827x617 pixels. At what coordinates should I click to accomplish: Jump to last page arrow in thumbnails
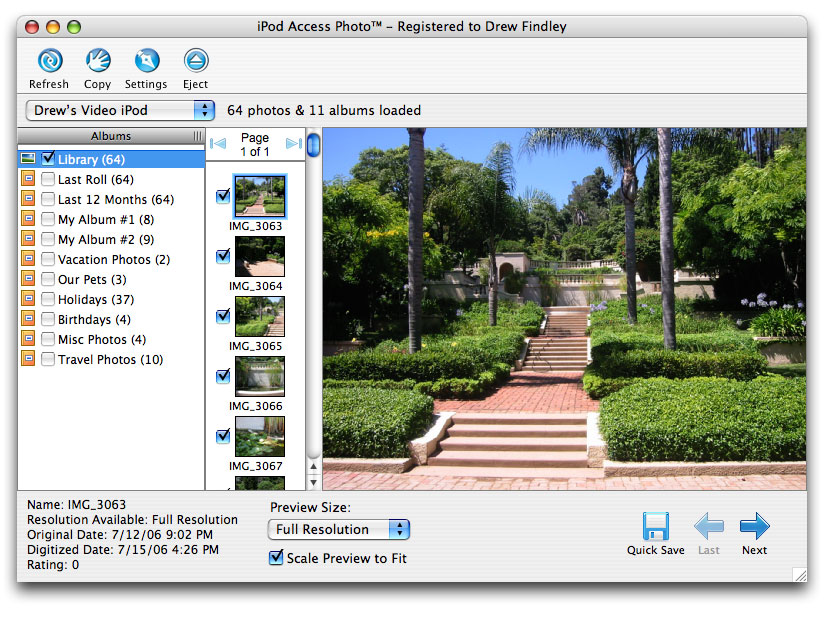coord(294,143)
